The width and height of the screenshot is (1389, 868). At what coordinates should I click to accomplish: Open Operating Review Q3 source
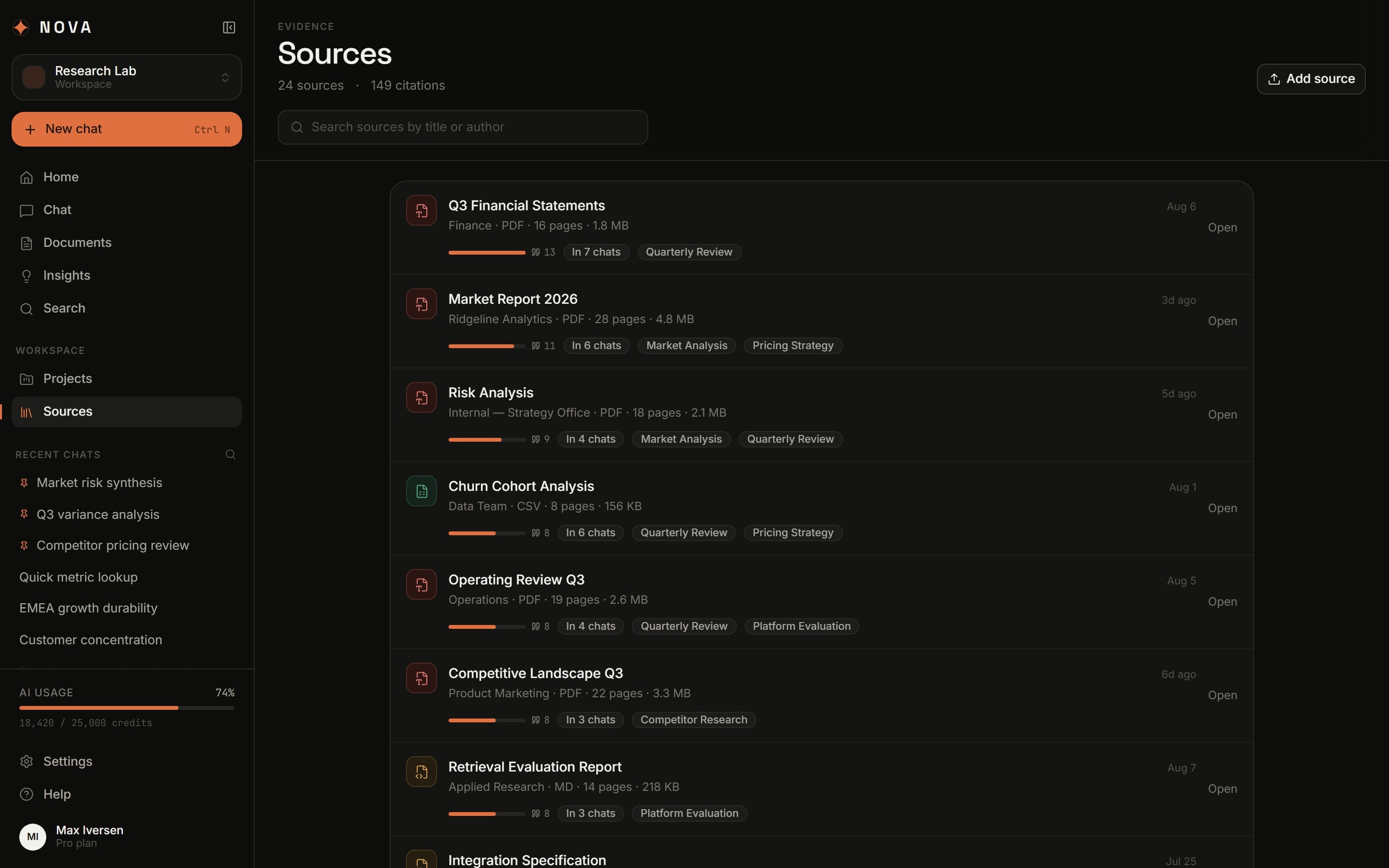1222,602
